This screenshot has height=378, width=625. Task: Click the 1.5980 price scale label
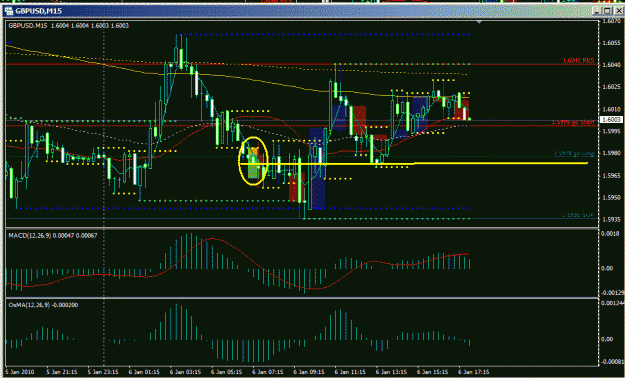click(611, 153)
